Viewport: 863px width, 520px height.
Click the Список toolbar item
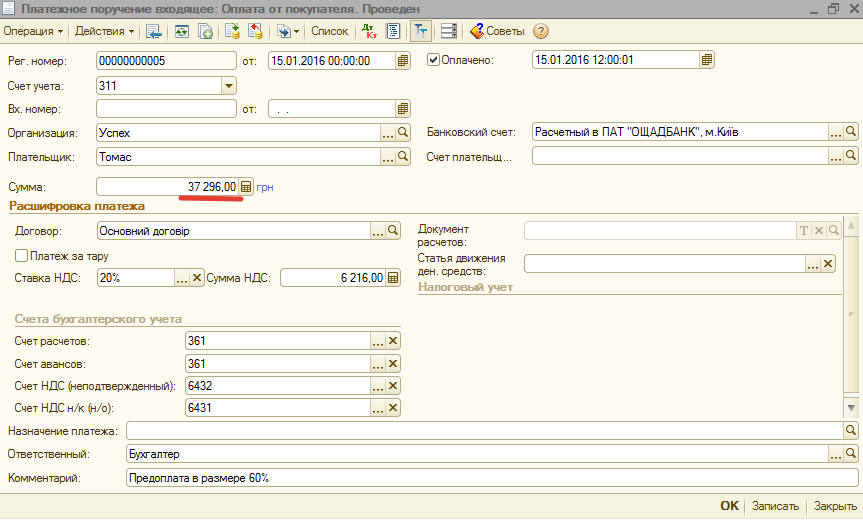pos(330,31)
